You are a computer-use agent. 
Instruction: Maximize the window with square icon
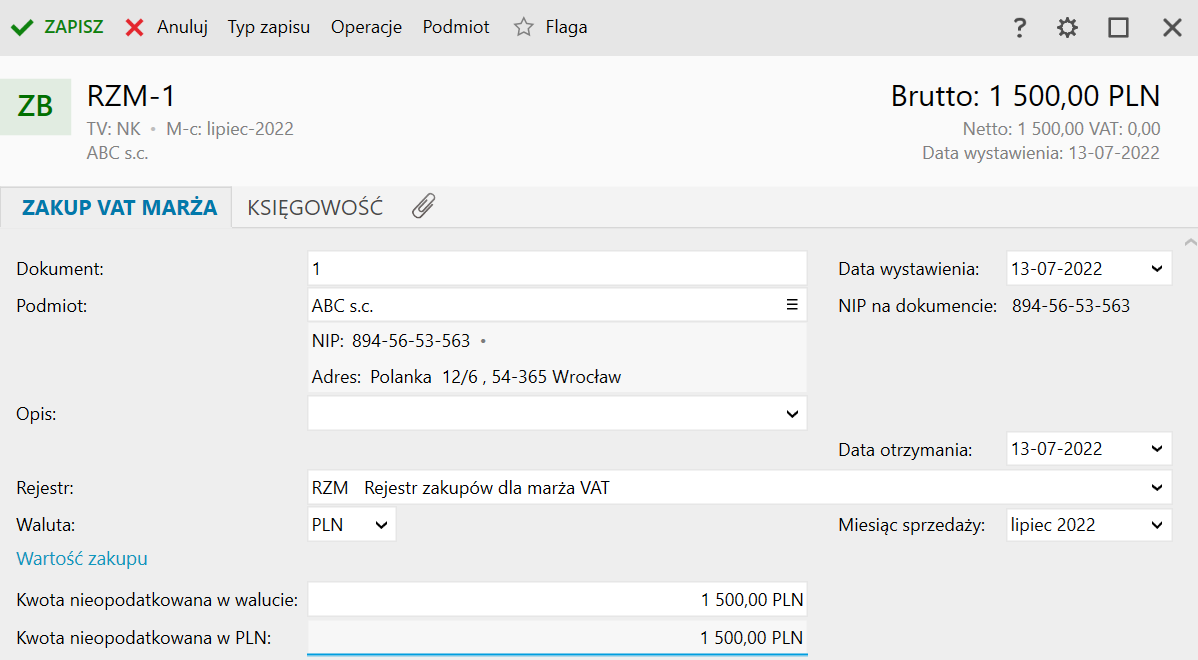(x=1119, y=28)
